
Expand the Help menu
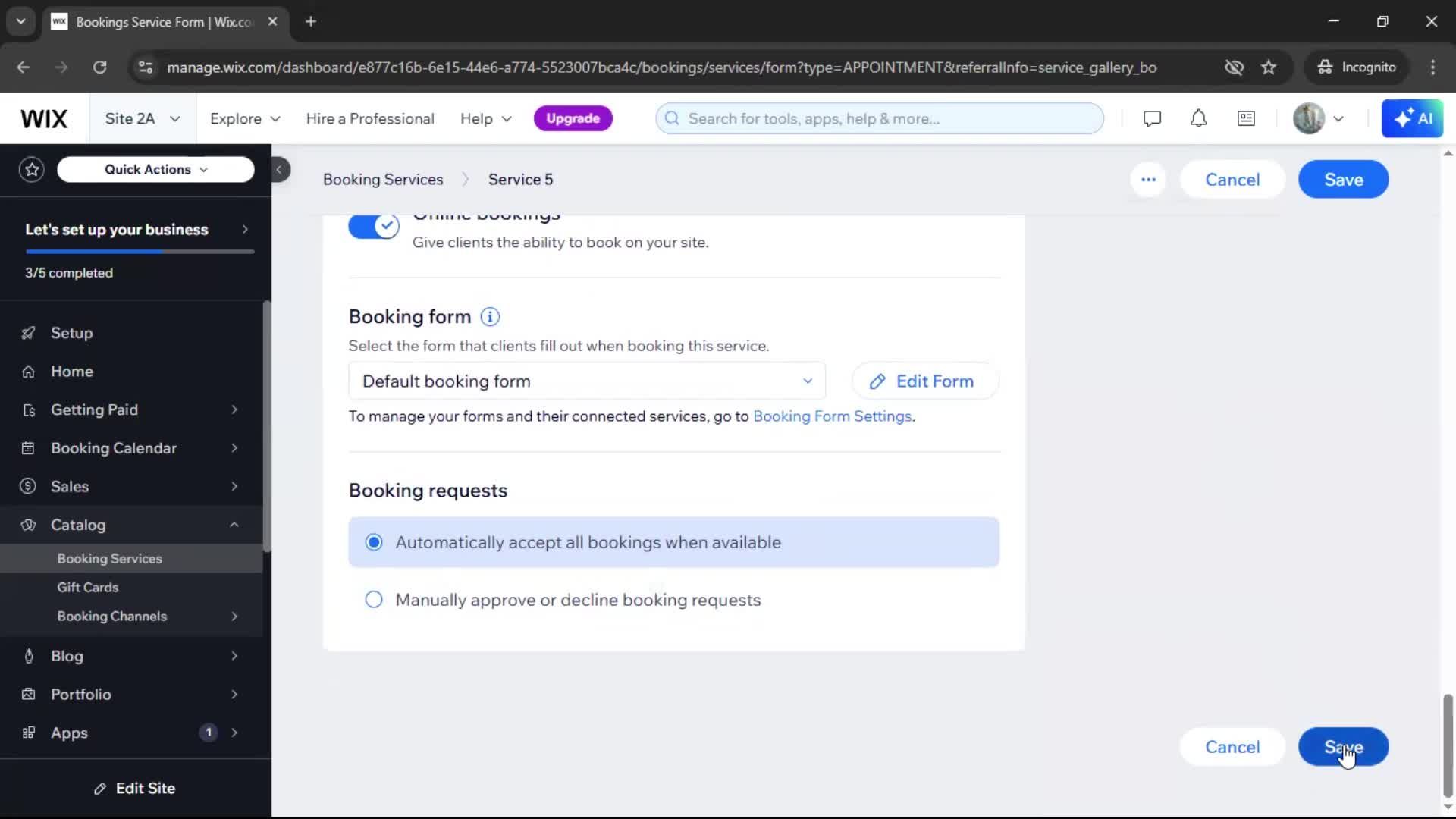coord(486,118)
